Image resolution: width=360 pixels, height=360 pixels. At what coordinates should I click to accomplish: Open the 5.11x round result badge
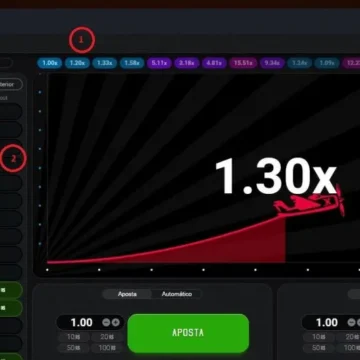pos(159,63)
